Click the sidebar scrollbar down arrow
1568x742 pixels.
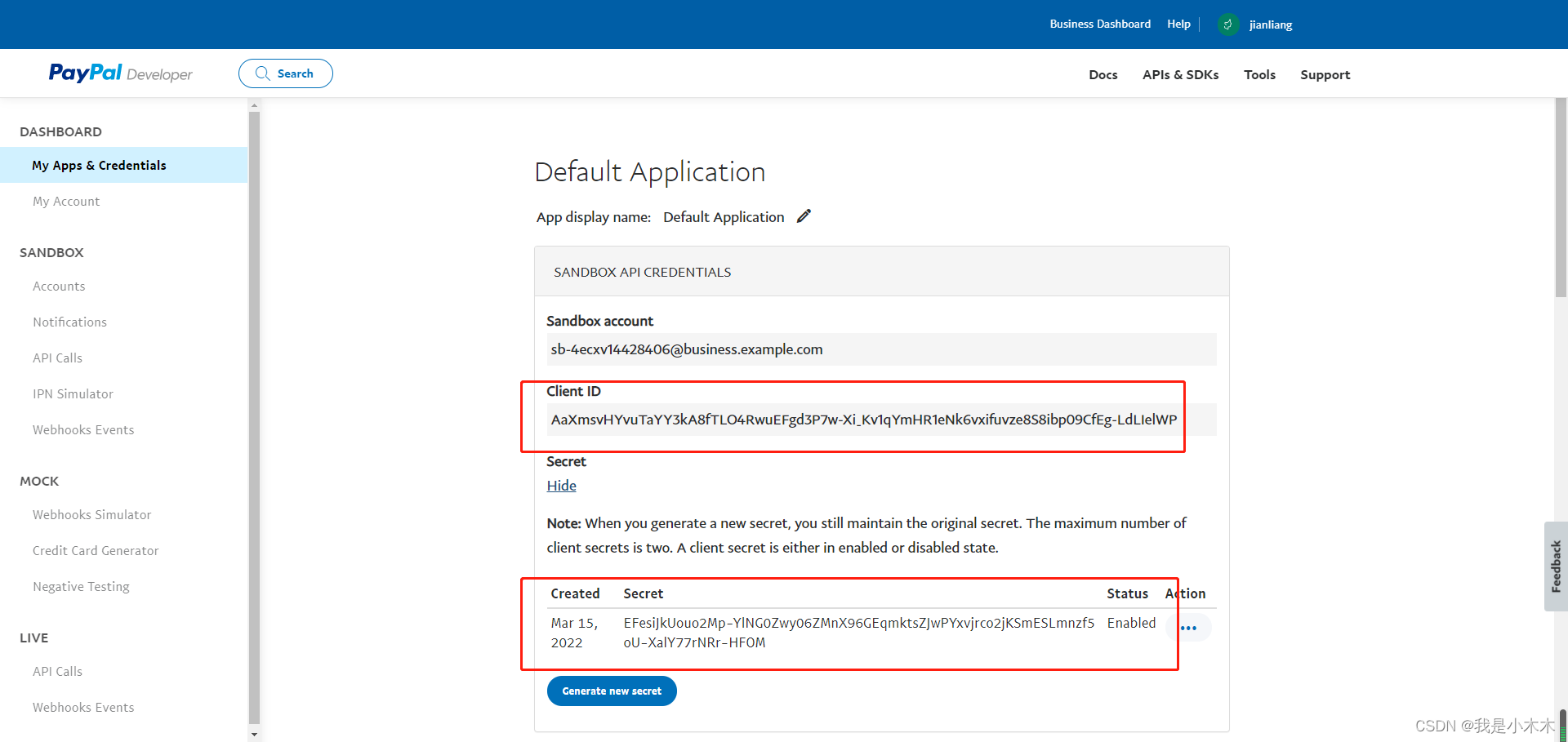pyautogui.click(x=254, y=735)
